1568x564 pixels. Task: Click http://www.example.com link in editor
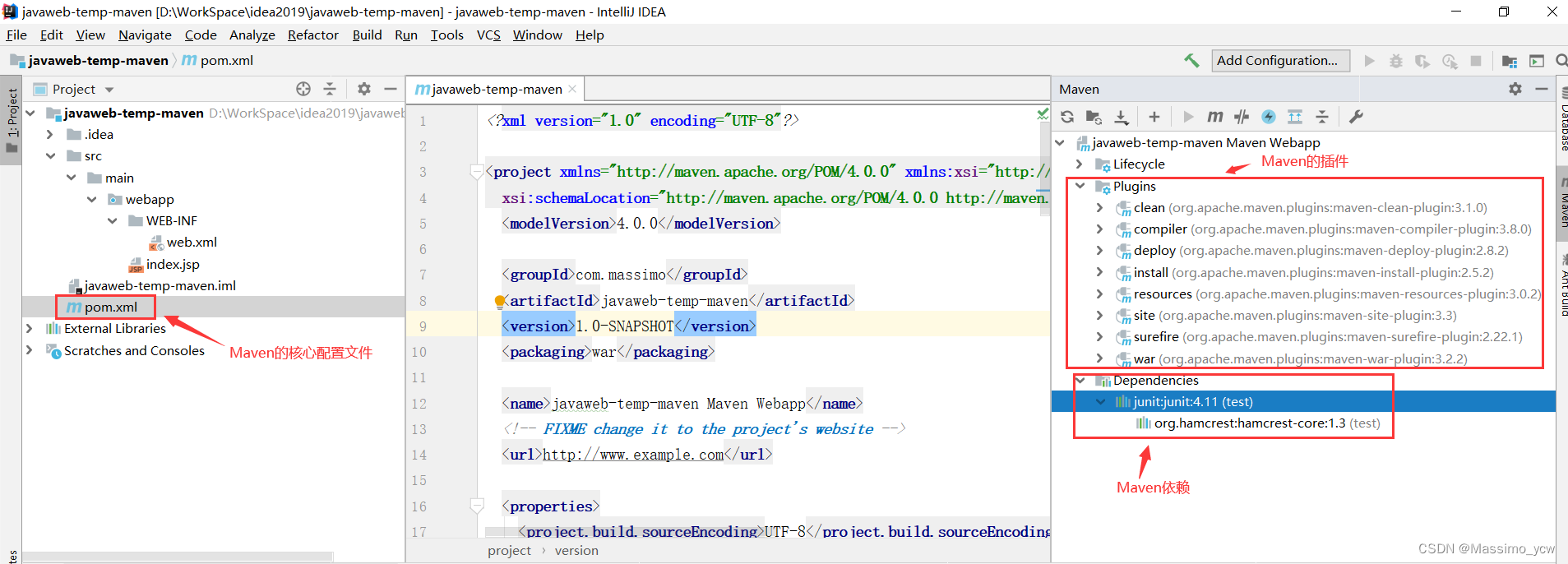[x=633, y=455]
